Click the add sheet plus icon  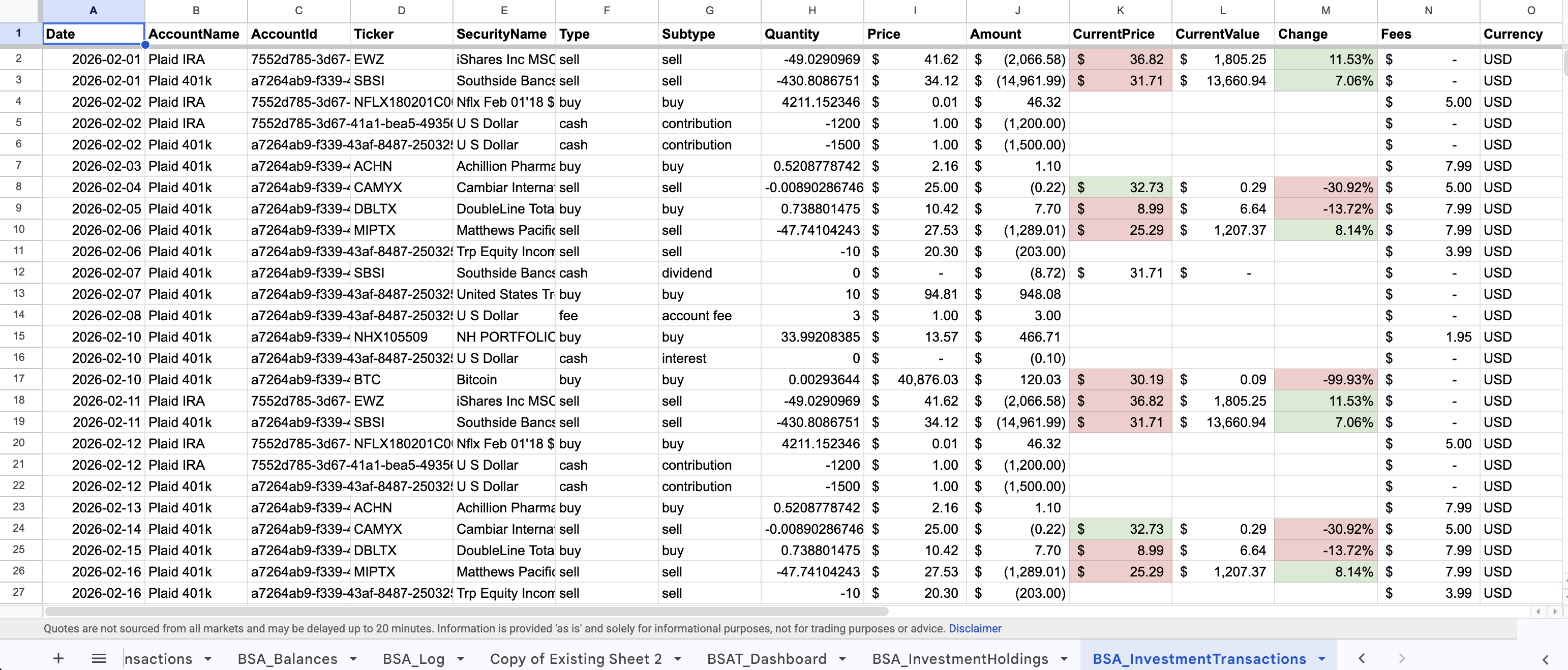click(58, 658)
